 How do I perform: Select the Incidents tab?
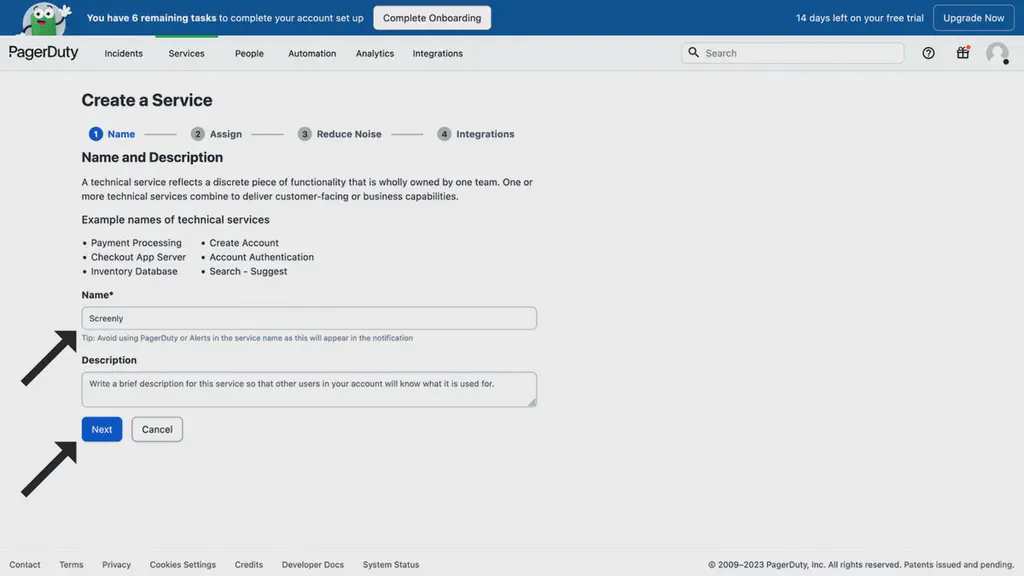coord(123,53)
